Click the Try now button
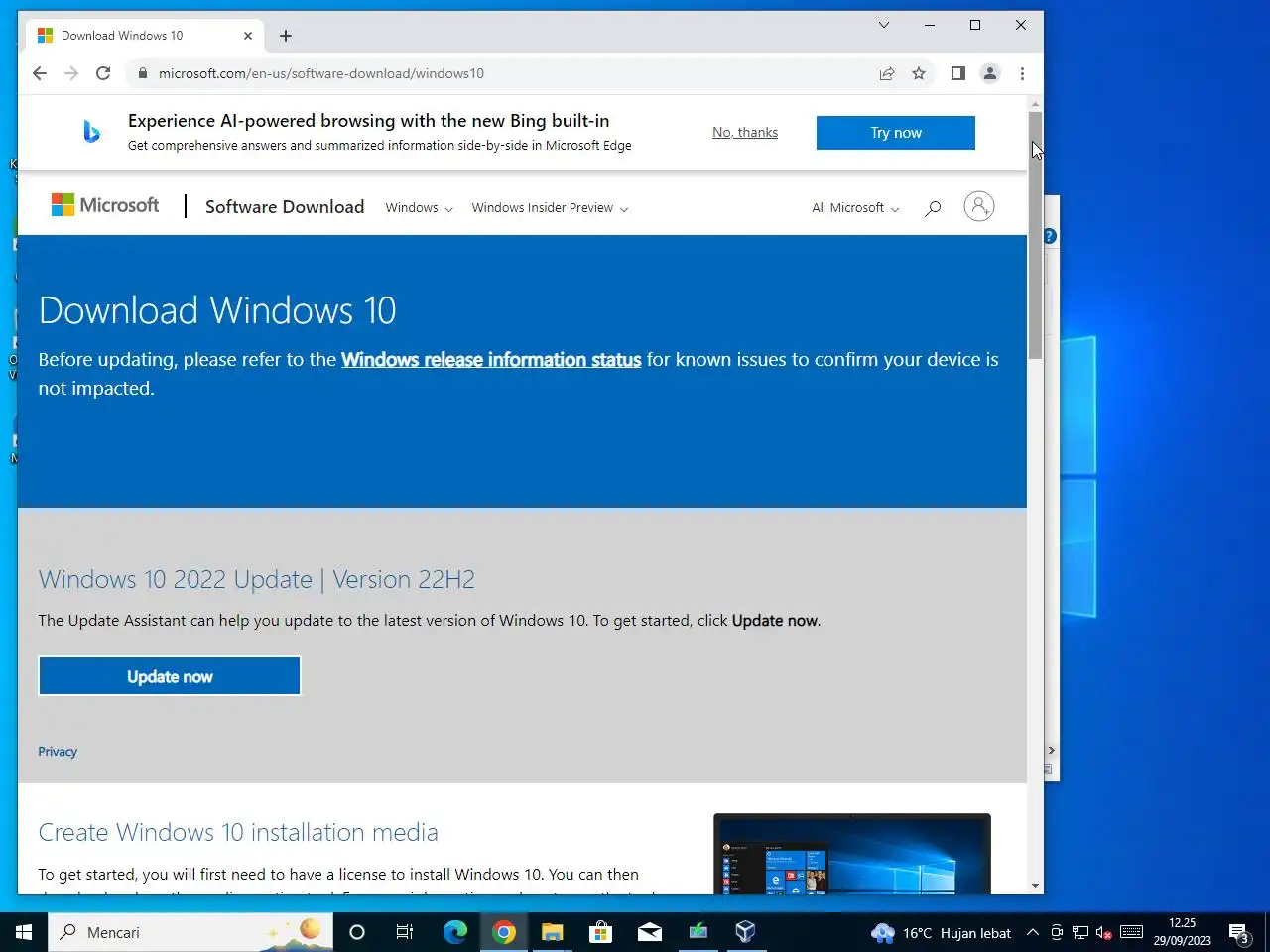Screen dimensions: 1270x952 point(896,133)
